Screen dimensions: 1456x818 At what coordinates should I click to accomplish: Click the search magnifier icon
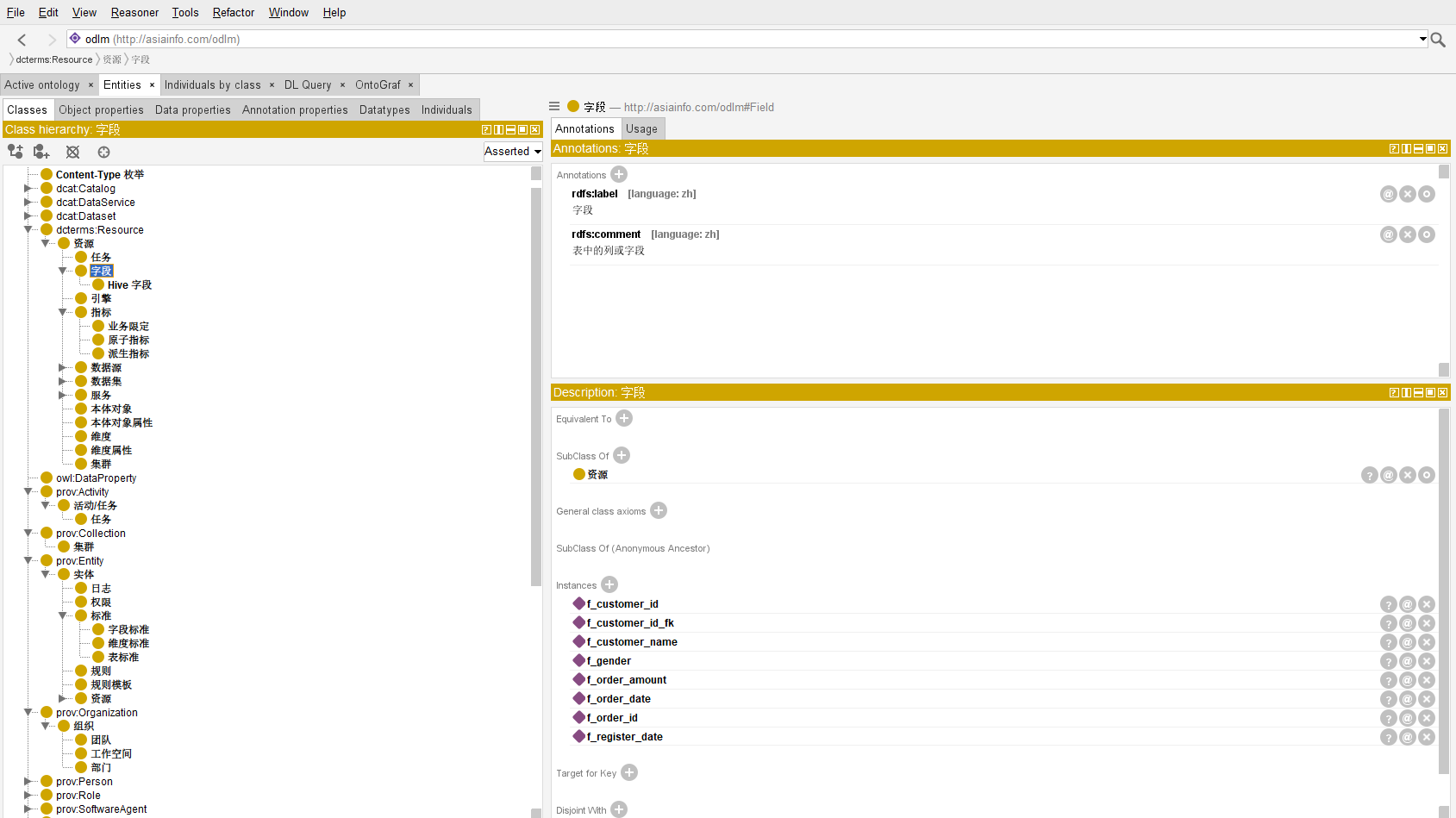(1438, 40)
